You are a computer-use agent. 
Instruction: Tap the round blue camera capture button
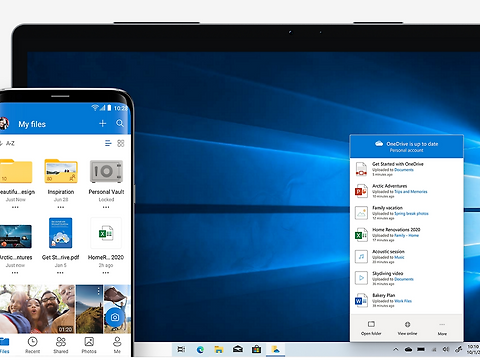click(115, 317)
